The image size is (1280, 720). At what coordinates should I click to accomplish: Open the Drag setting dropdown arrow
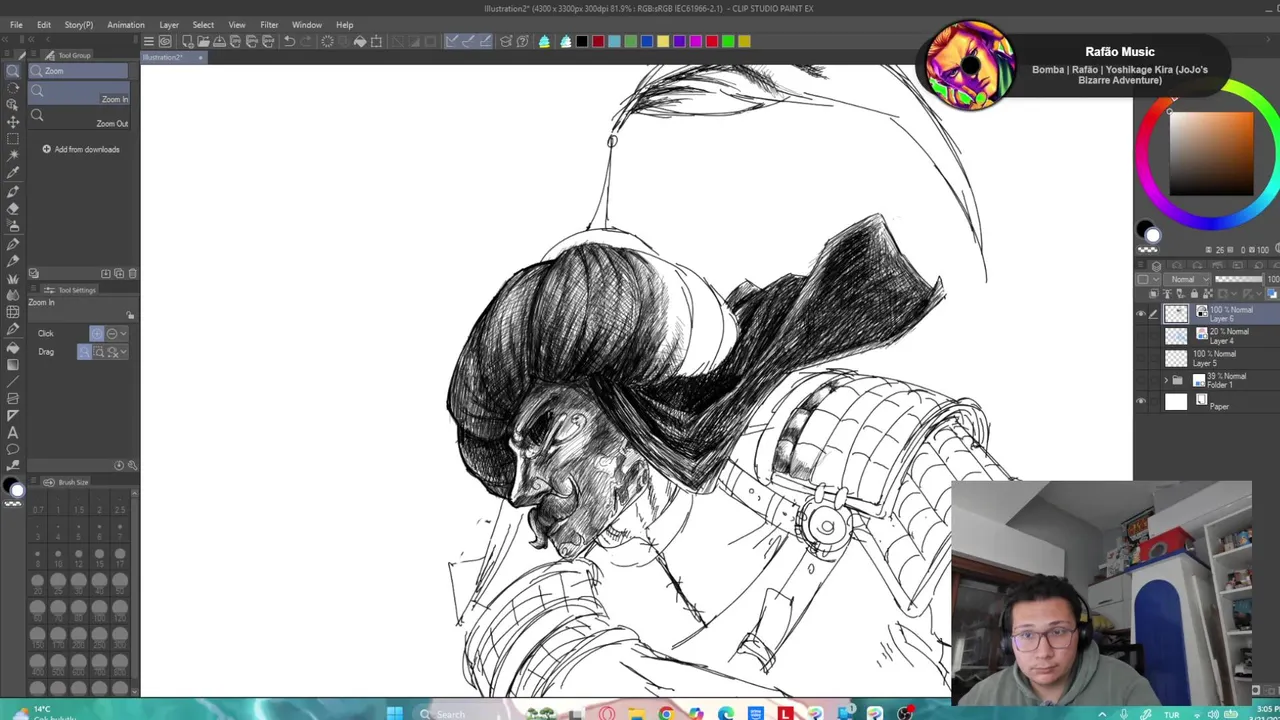[123, 352]
